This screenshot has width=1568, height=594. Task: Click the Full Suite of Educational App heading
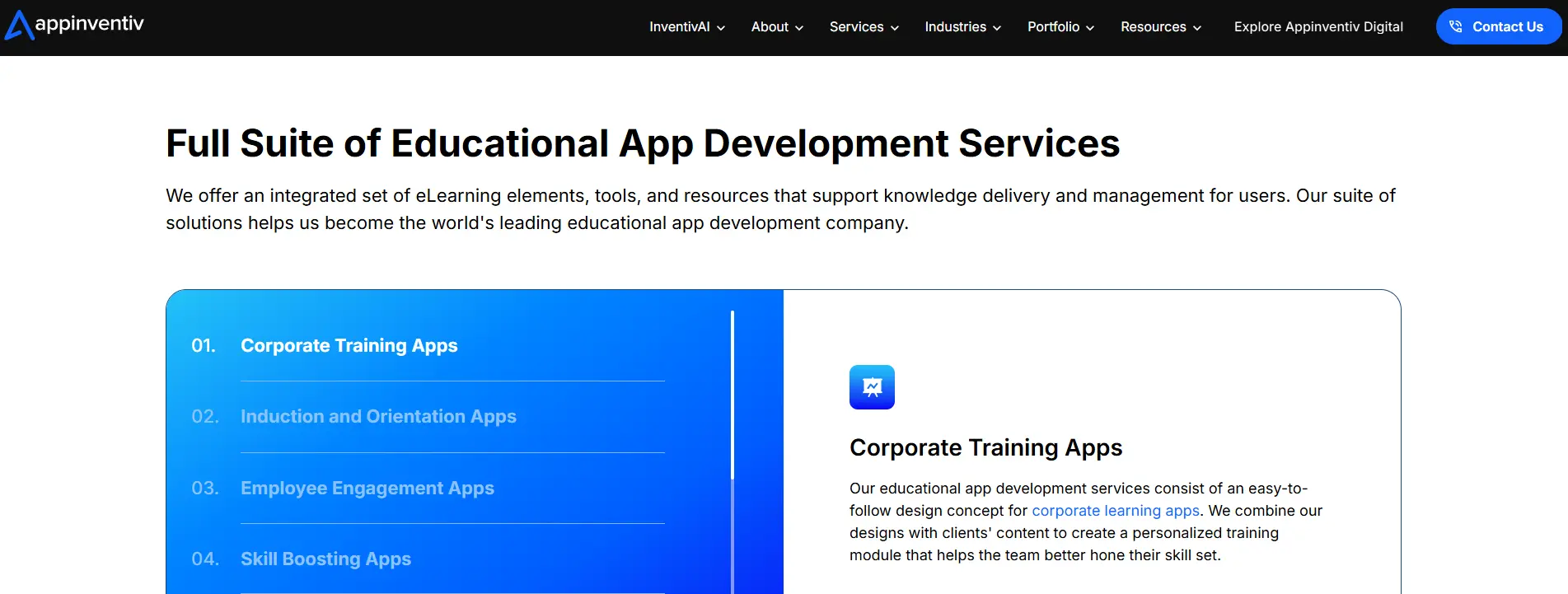[643, 143]
